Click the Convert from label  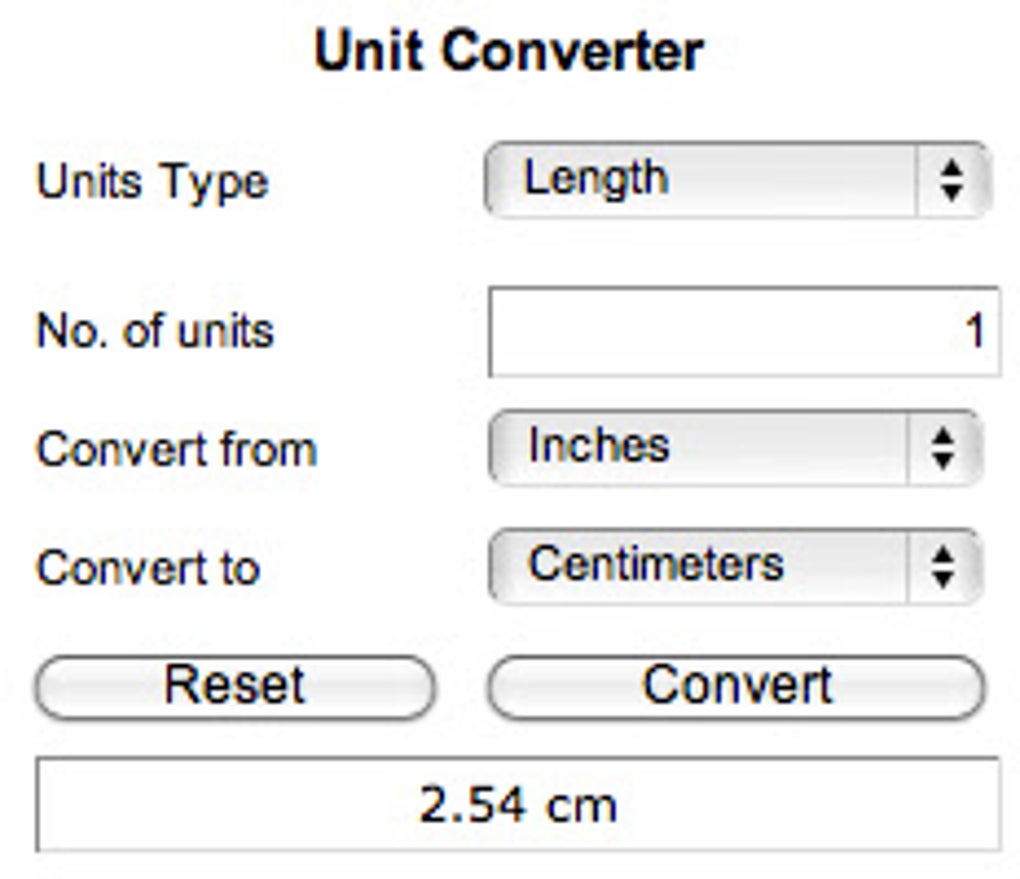click(175, 450)
